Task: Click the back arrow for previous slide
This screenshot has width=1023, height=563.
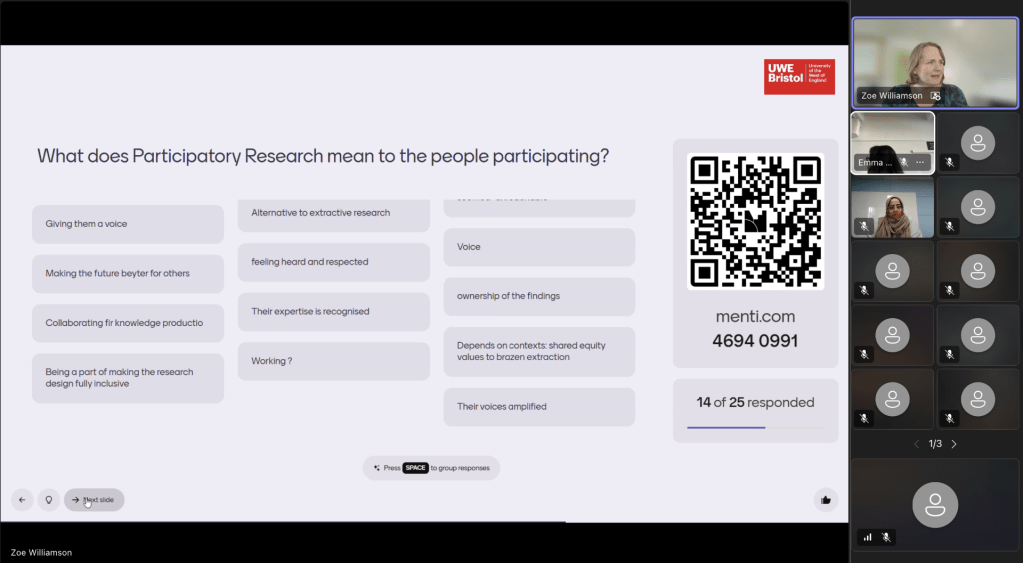Action: click(22, 500)
